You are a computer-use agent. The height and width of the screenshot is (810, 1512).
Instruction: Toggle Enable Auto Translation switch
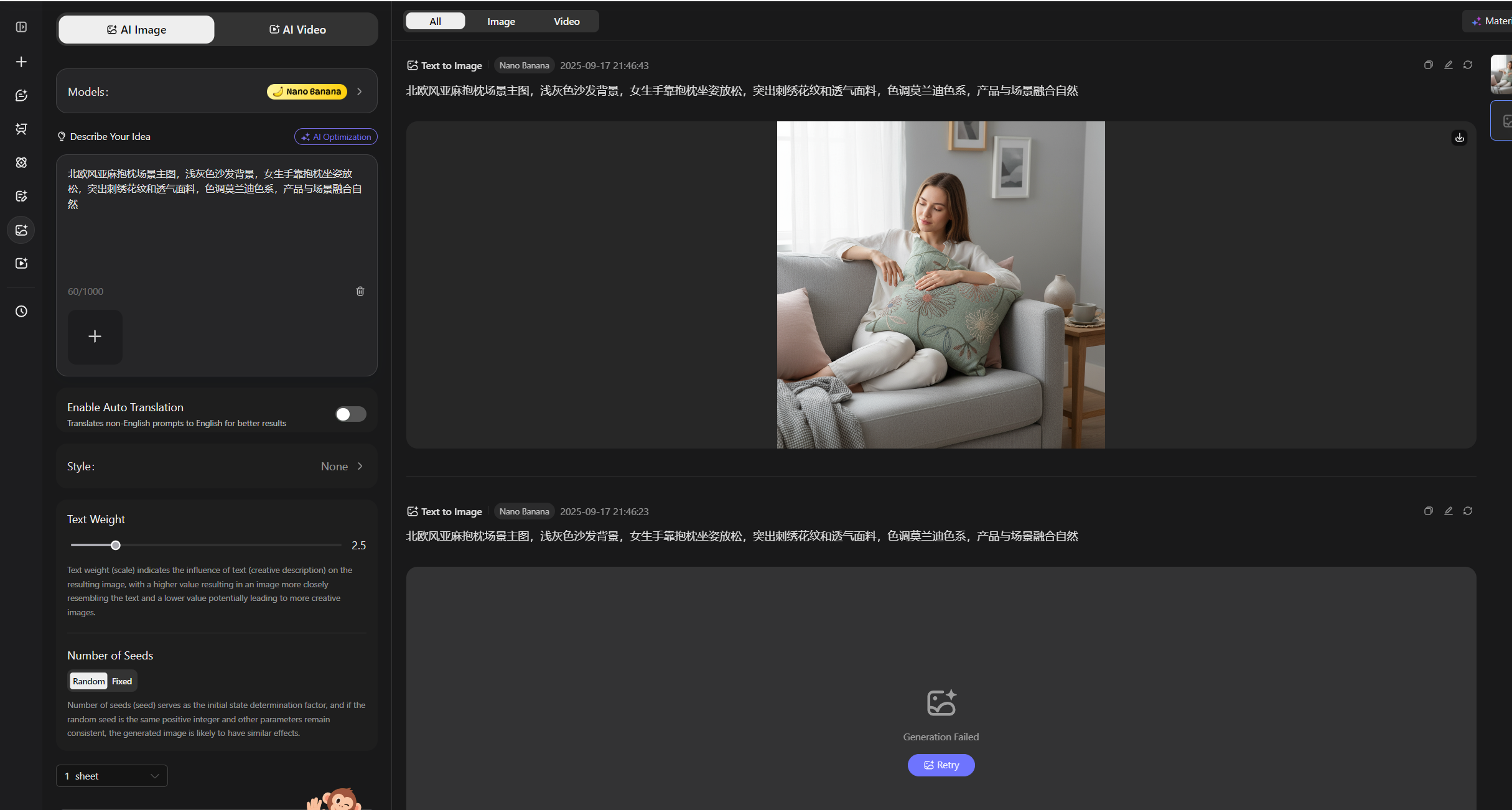point(350,414)
